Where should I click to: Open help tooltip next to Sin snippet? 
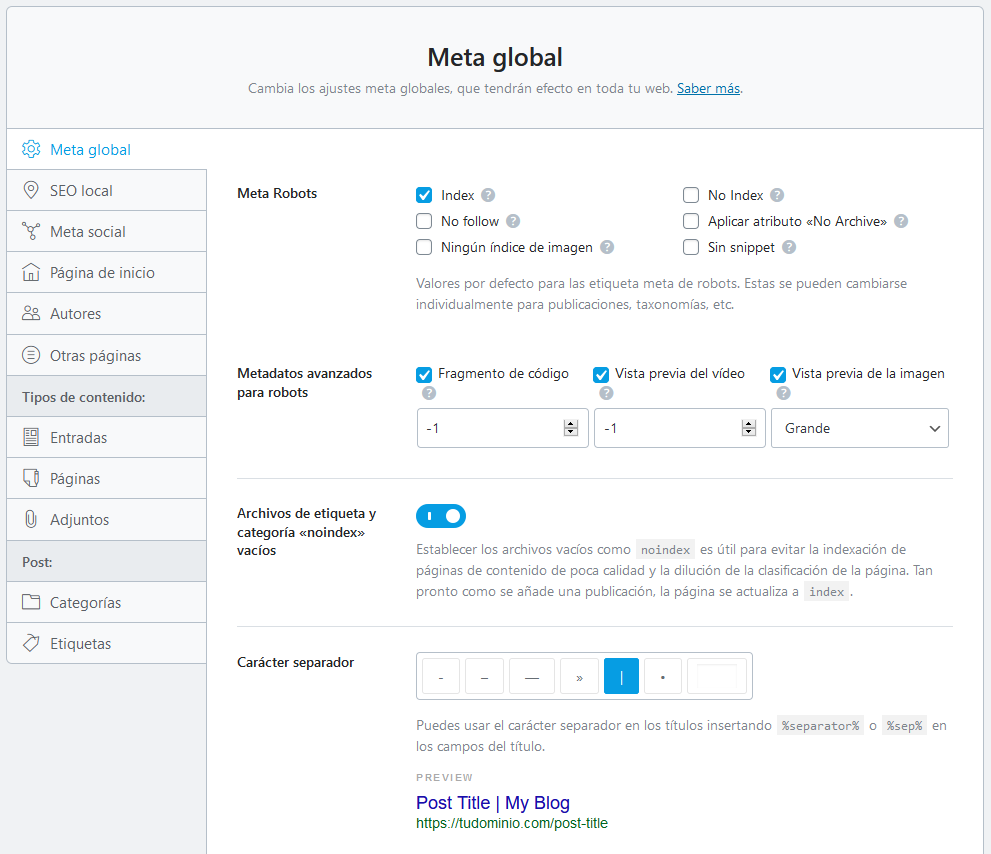pyautogui.click(x=789, y=247)
